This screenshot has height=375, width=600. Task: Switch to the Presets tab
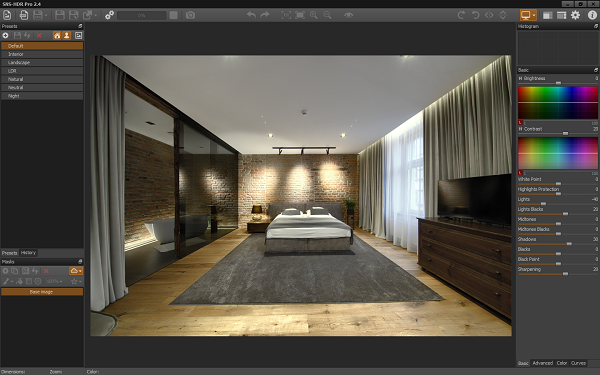[x=10, y=253]
